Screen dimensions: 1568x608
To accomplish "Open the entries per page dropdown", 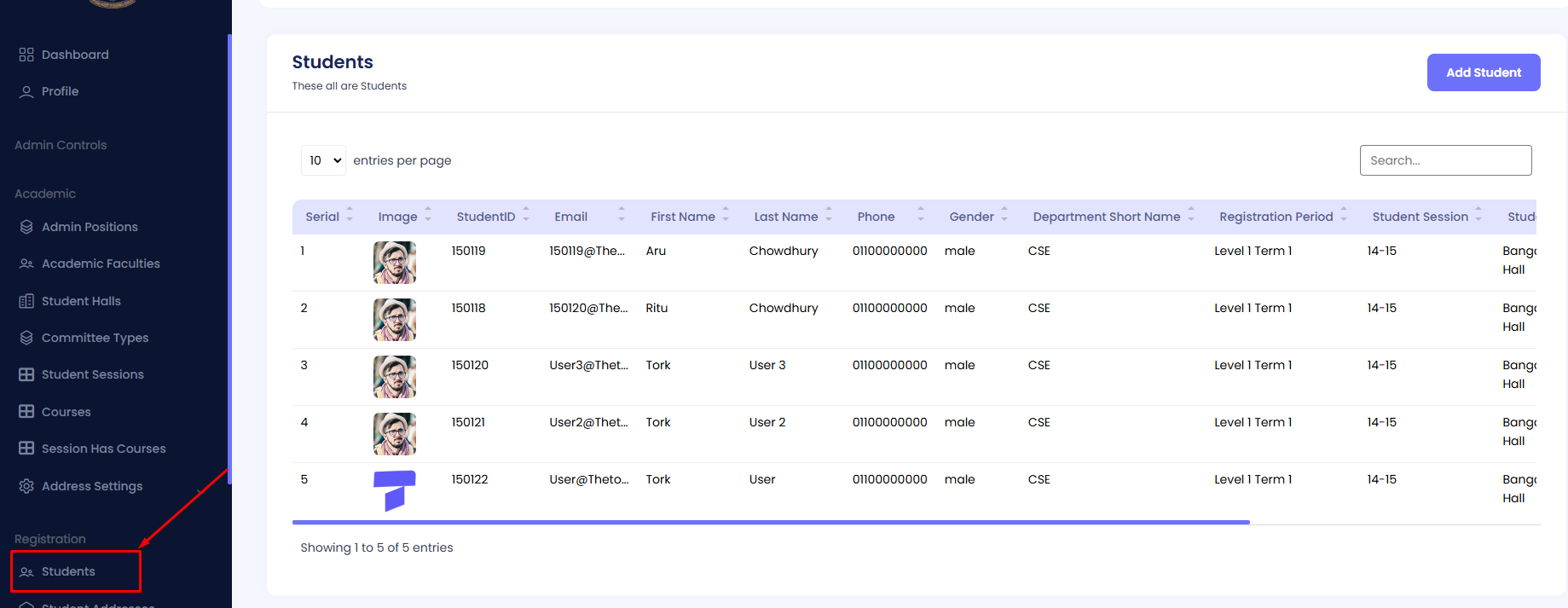I will [323, 160].
